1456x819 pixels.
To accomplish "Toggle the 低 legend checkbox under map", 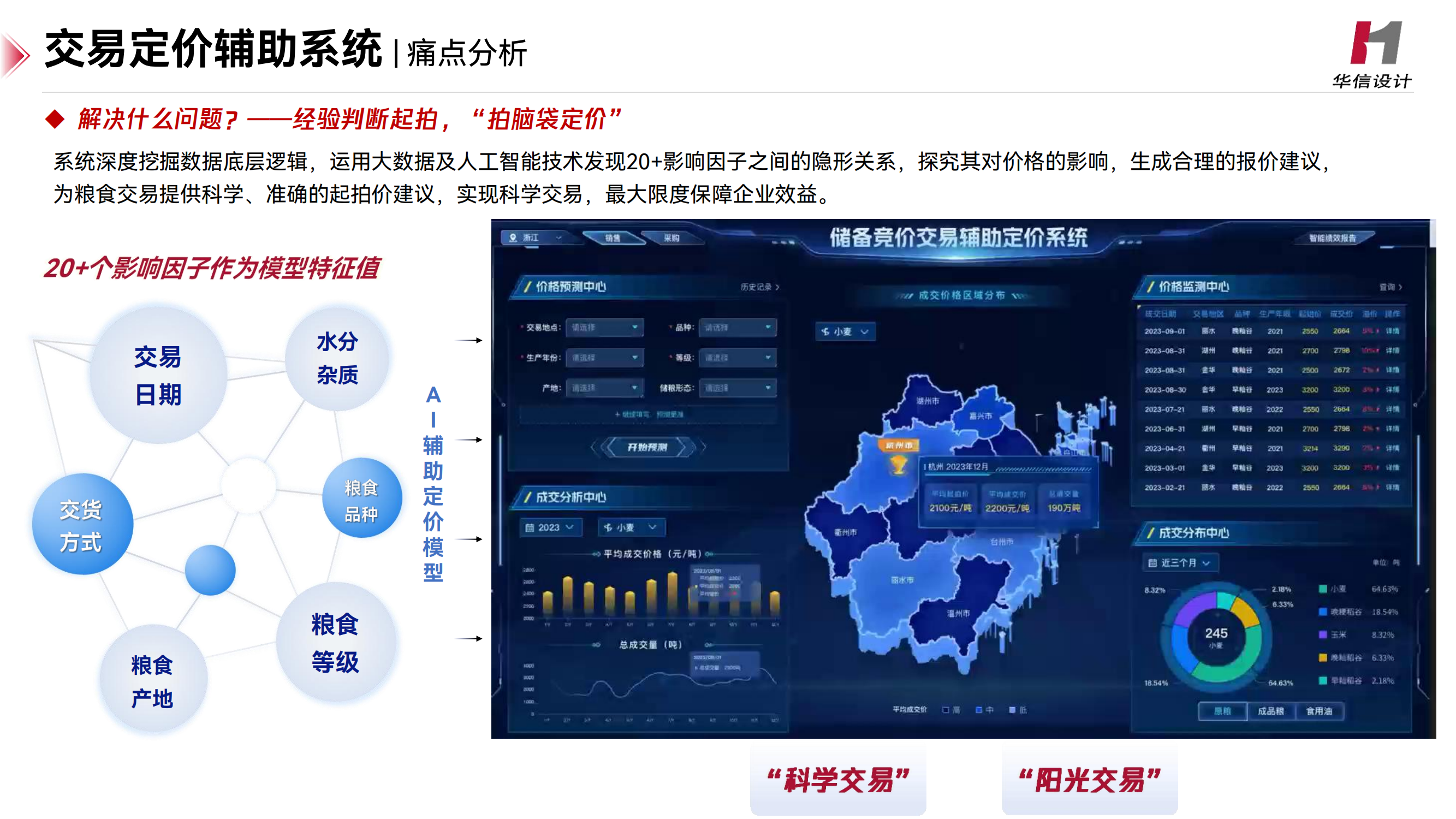I will point(1012,710).
